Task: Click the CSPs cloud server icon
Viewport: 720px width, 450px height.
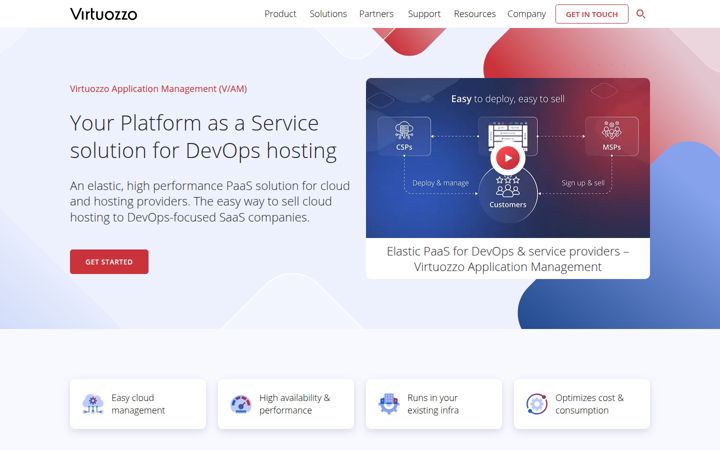Action: (404, 131)
